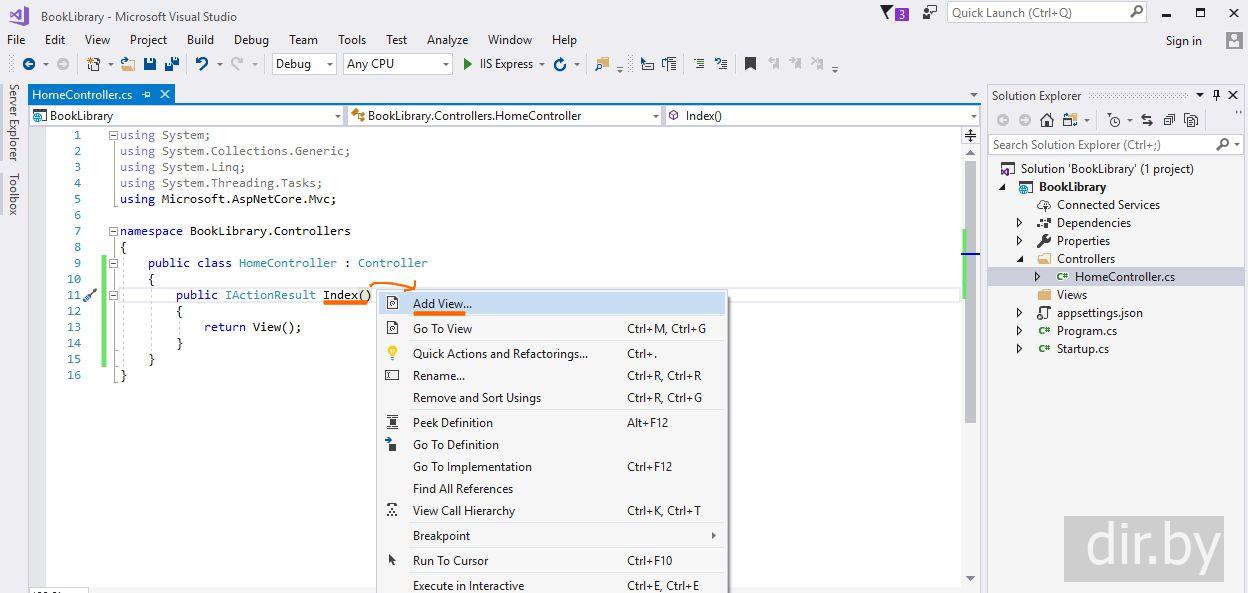Expand the Dependencies node
Image resolution: width=1248 pixels, height=593 pixels.
click(x=1020, y=223)
